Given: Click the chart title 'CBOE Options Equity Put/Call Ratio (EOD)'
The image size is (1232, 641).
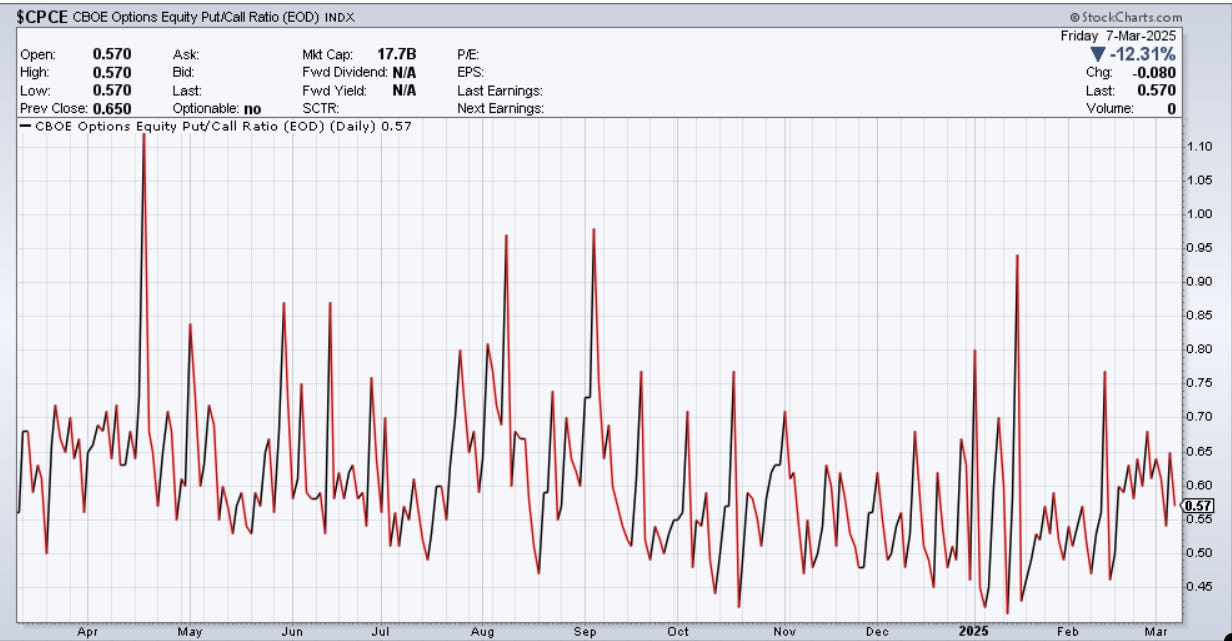Looking at the screenshot, I should point(196,18).
